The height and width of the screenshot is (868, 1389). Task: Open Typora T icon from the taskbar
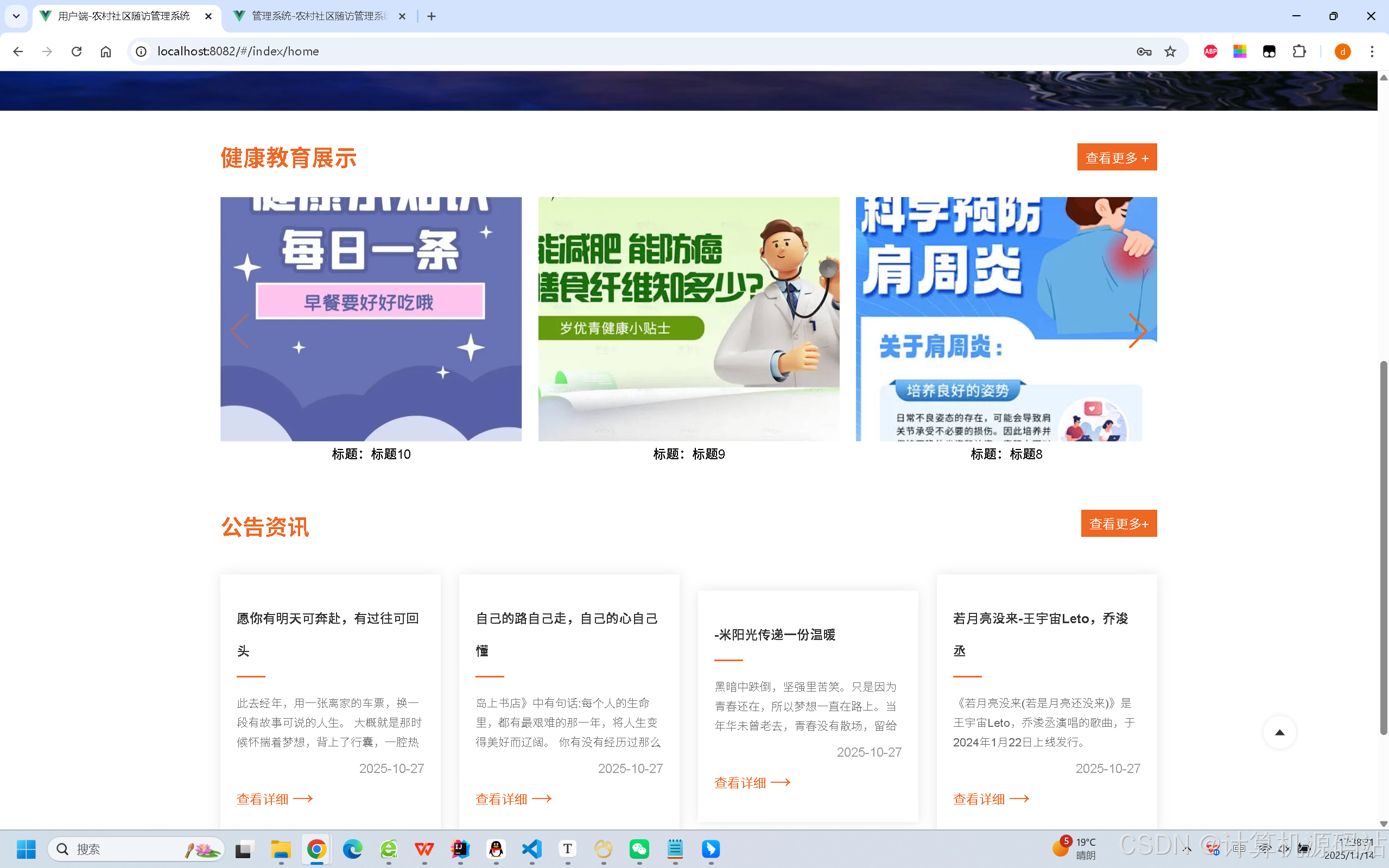point(568,849)
